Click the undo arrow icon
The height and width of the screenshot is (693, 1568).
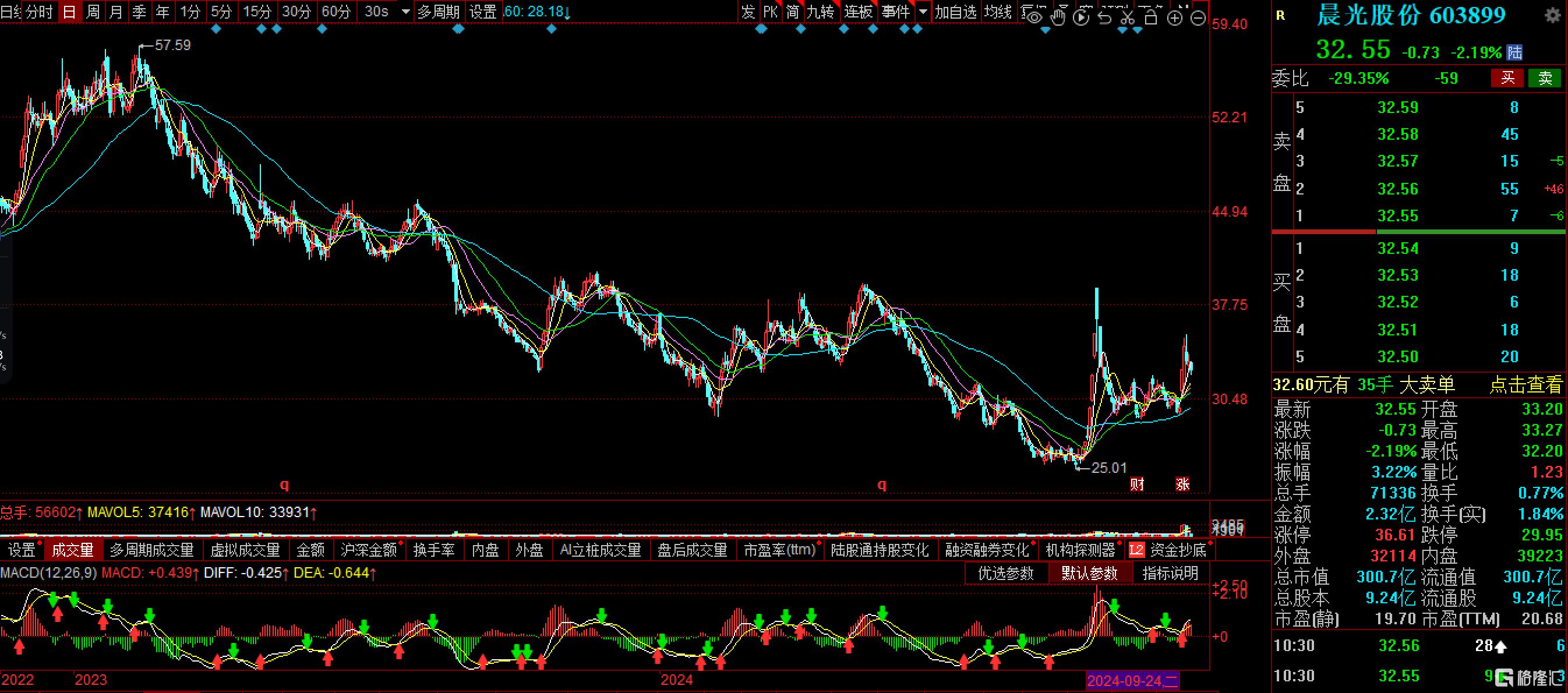pos(1105,17)
